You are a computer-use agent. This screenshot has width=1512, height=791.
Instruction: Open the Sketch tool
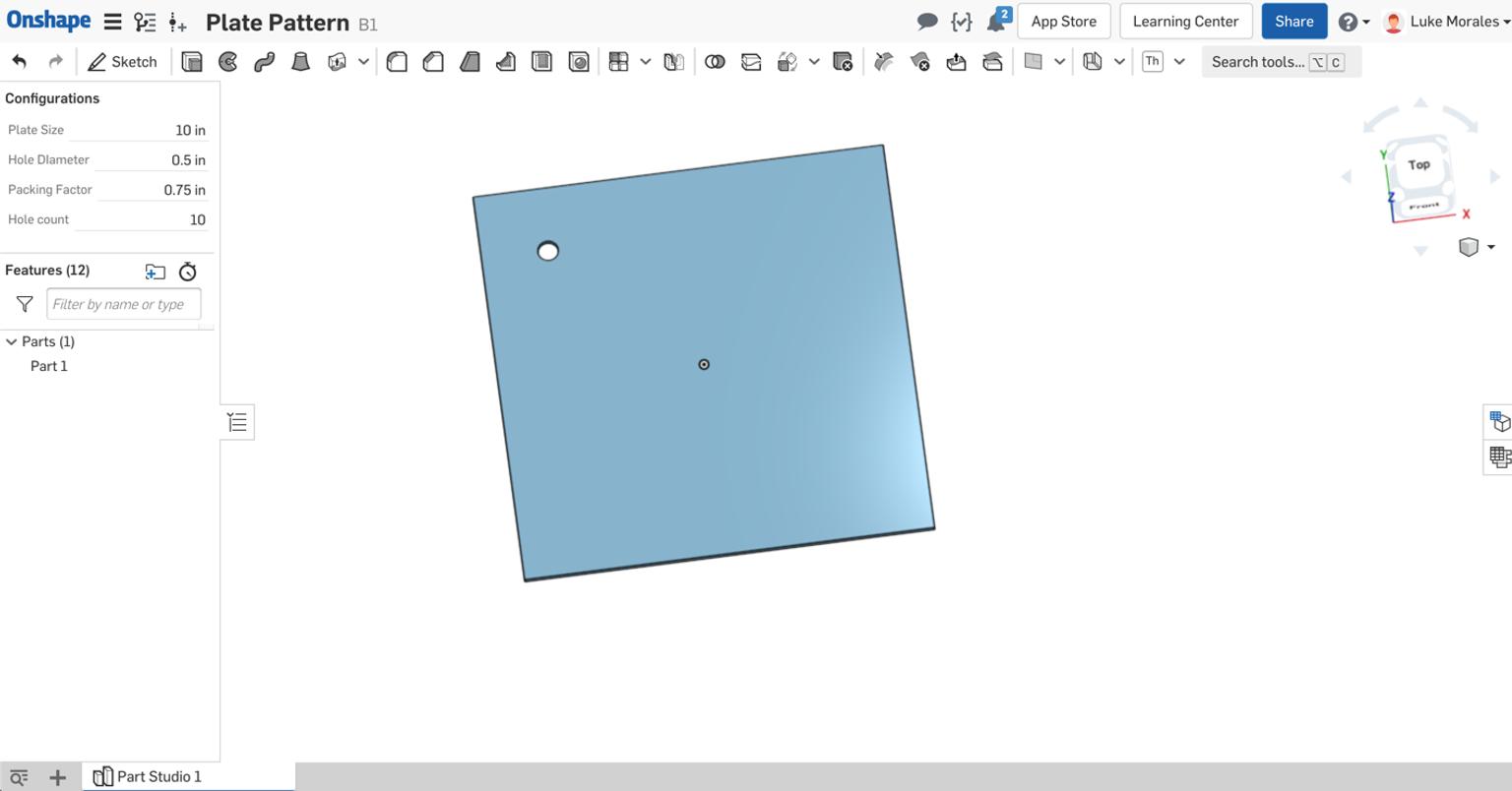click(x=123, y=61)
